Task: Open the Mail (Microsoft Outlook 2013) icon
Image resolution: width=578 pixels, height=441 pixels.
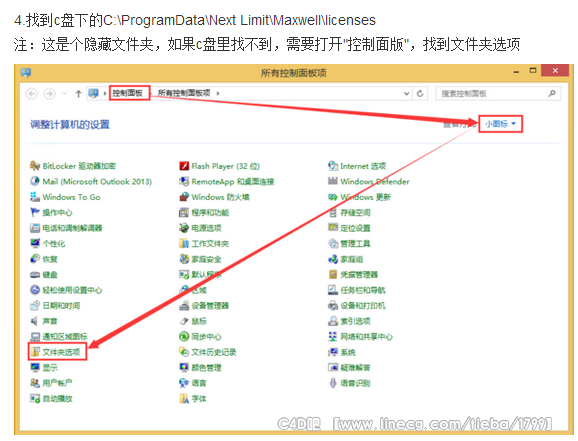Action: [35, 181]
